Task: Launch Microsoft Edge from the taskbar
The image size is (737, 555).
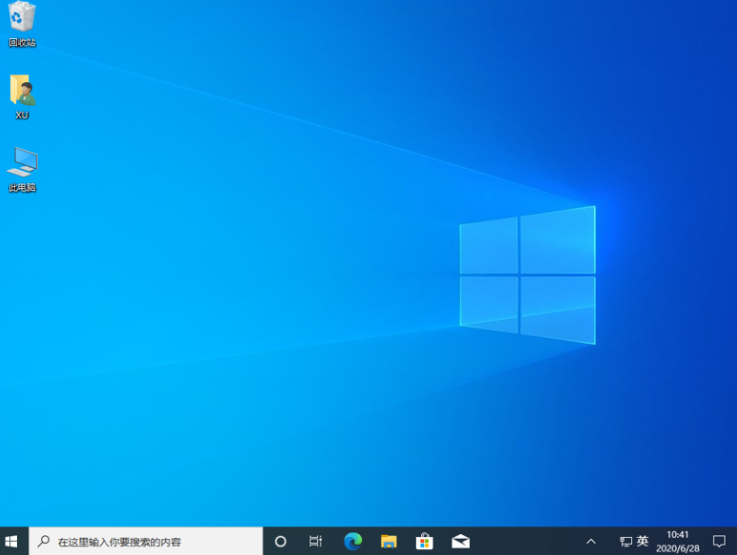Action: click(x=352, y=541)
